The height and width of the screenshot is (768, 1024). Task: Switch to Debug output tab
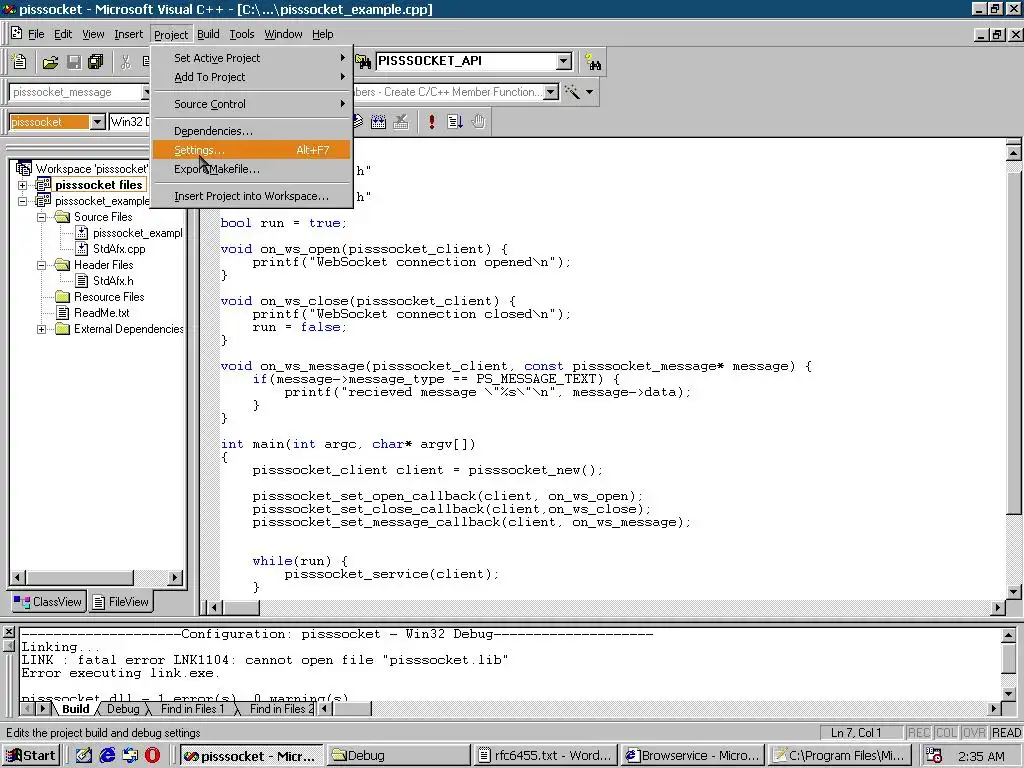[x=123, y=709]
